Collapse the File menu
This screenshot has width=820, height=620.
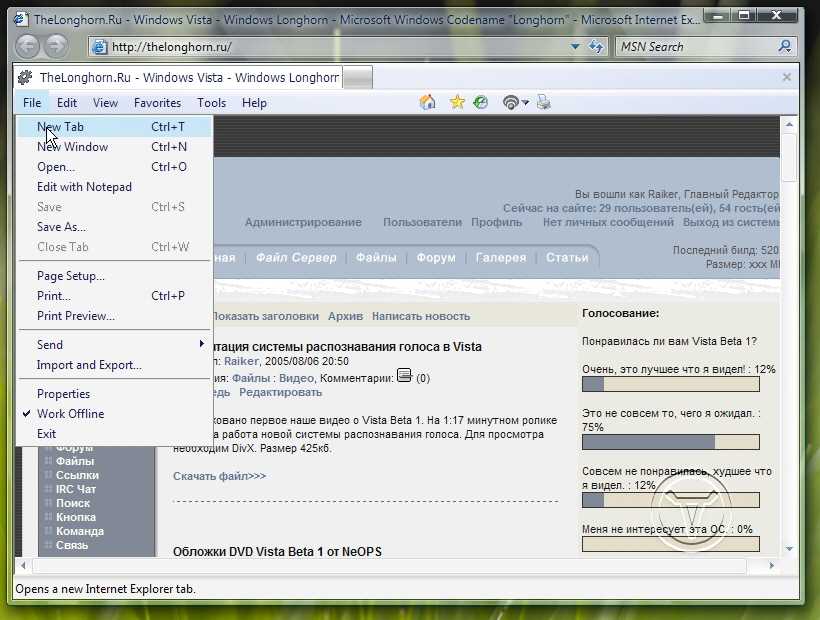pos(32,103)
